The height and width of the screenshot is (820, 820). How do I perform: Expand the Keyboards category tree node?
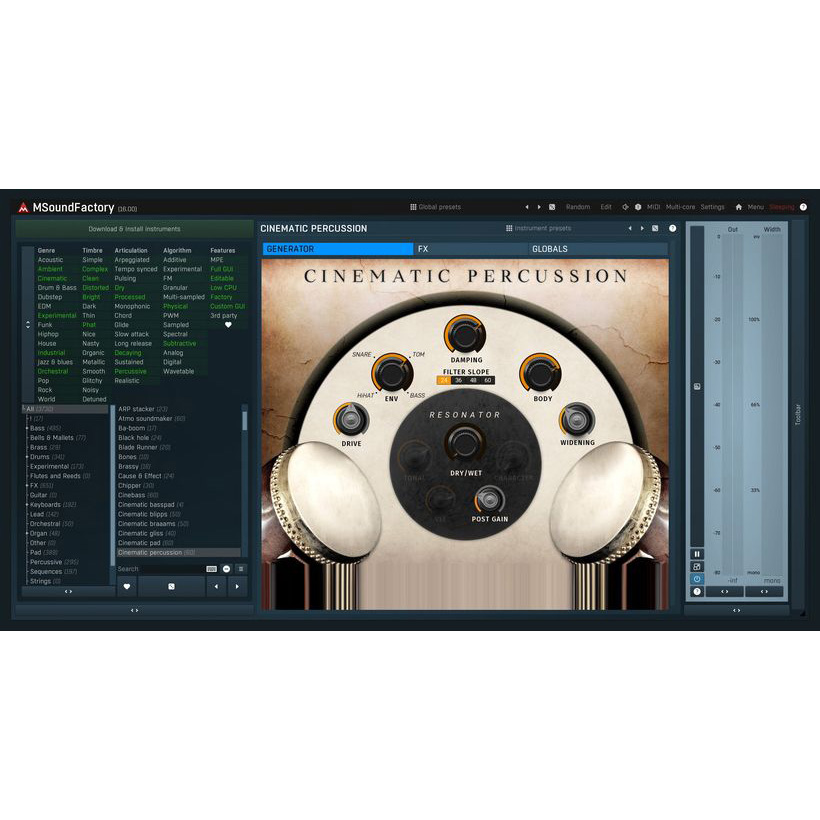pos(27,505)
